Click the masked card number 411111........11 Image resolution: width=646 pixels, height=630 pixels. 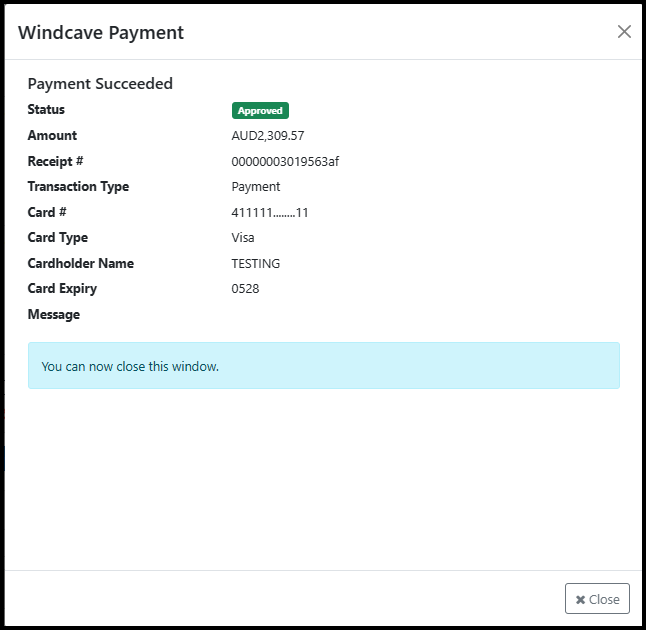(270, 213)
